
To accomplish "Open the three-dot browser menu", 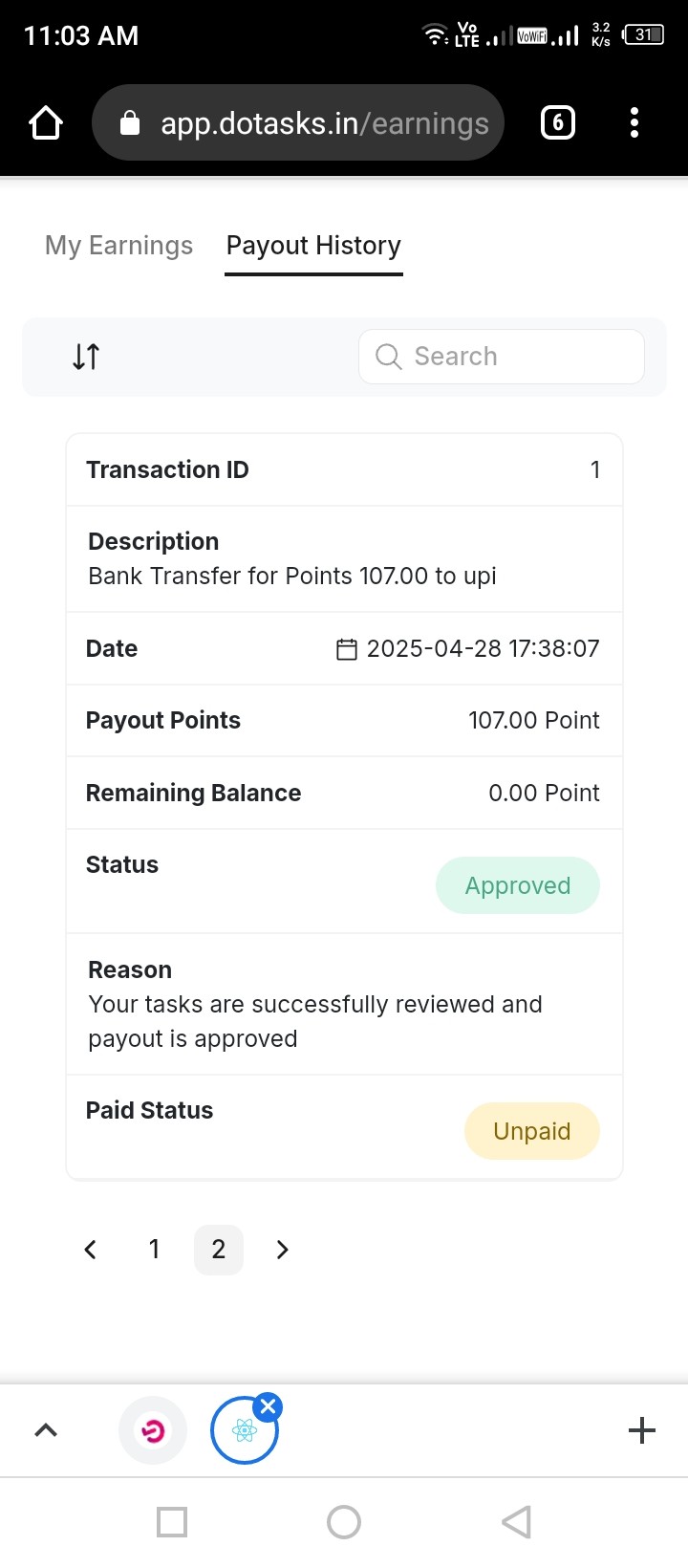I will coord(634,122).
